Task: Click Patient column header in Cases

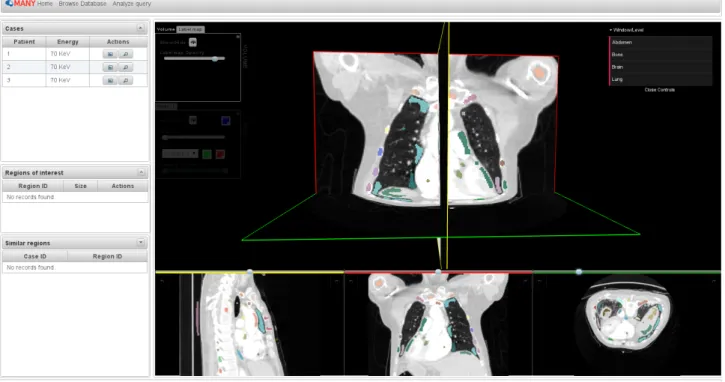Action: point(24,42)
